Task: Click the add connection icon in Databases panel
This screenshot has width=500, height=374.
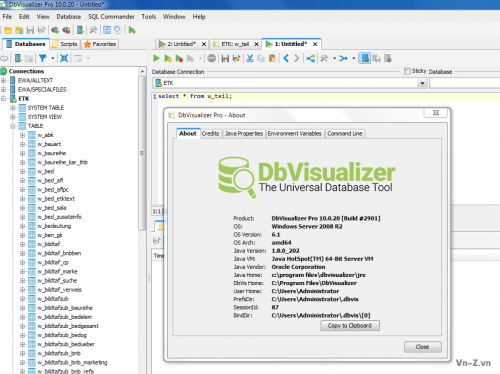Action: pyautogui.click(x=18, y=58)
